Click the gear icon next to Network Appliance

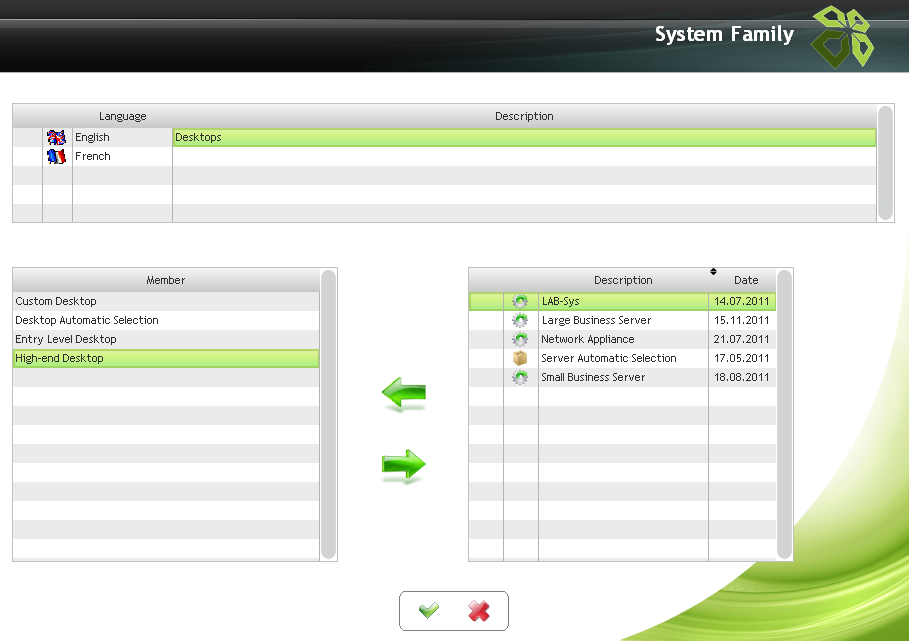[520, 339]
